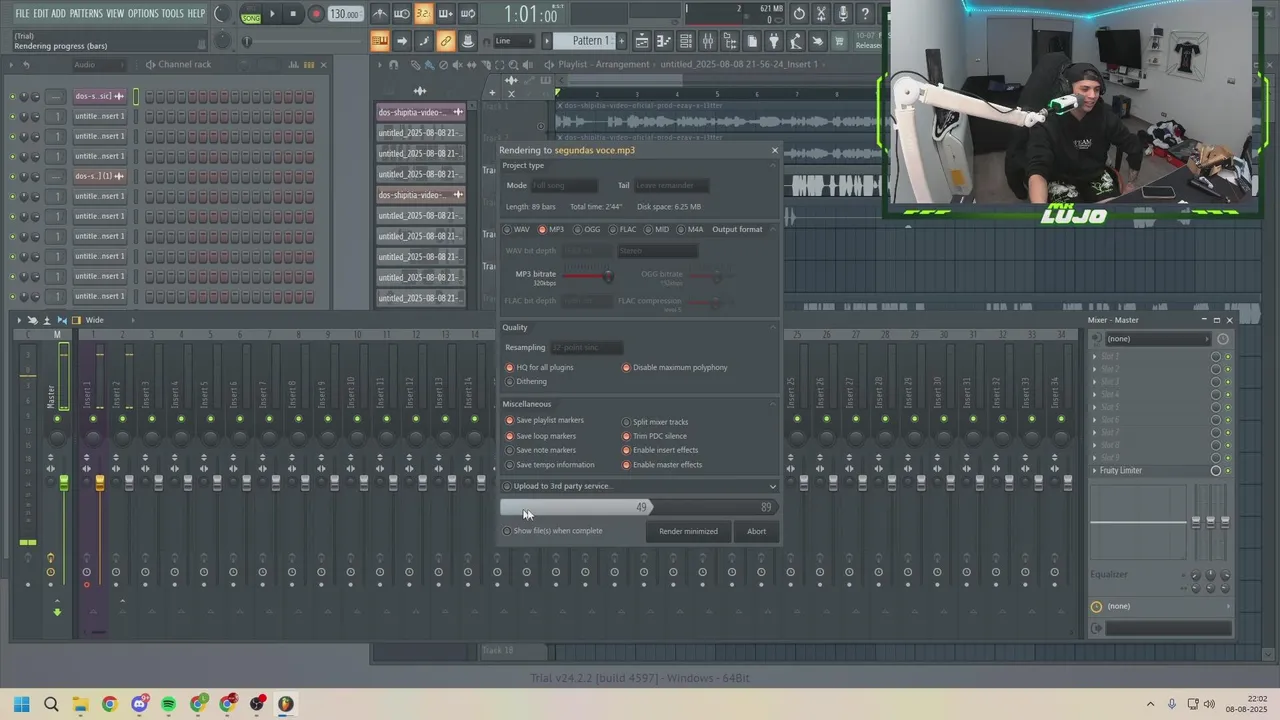Screen dimensions: 1280x720
Task: Click the Windows Start button
Action: pos(22,704)
